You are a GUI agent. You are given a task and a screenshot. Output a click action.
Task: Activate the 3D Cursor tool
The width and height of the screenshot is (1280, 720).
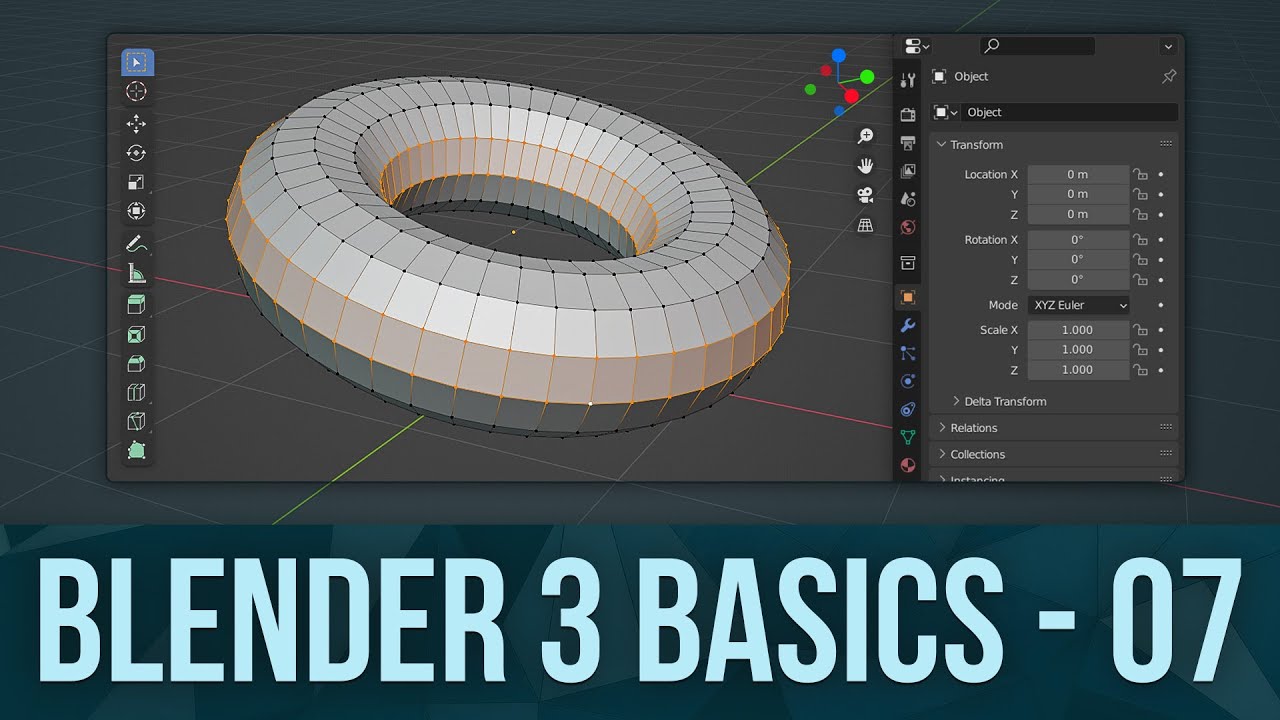(137, 92)
